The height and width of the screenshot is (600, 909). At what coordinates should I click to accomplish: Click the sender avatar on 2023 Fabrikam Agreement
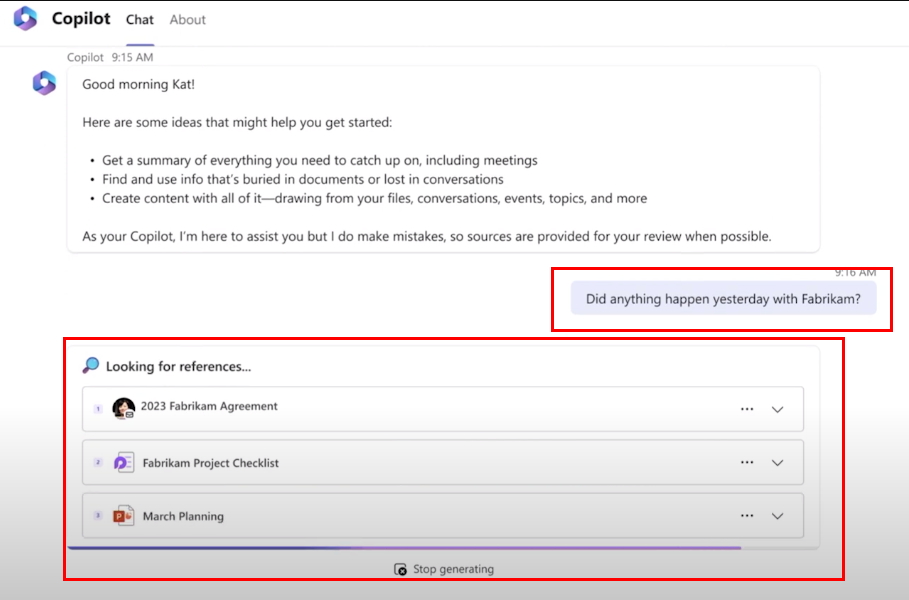click(x=123, y=408)
